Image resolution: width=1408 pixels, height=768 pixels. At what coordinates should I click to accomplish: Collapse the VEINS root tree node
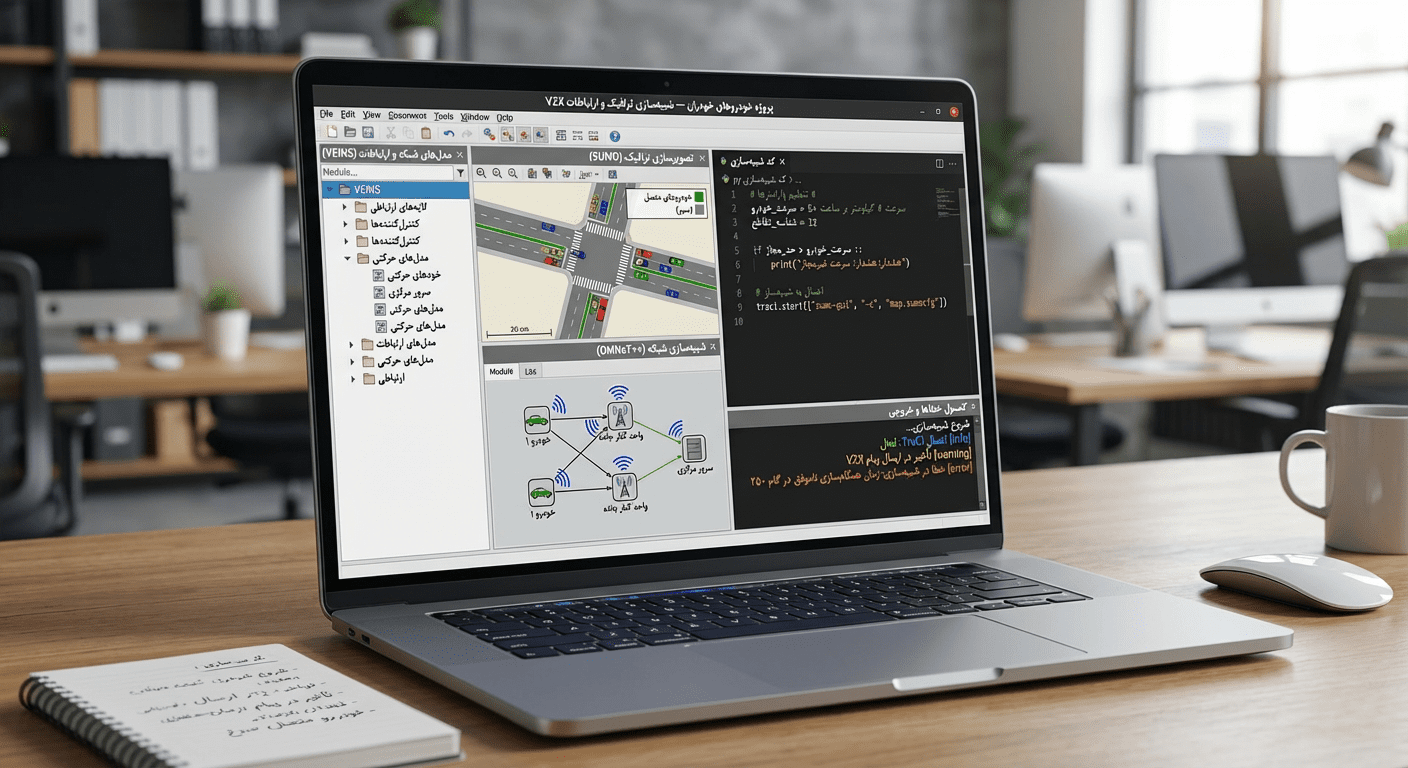click(329, 189)
